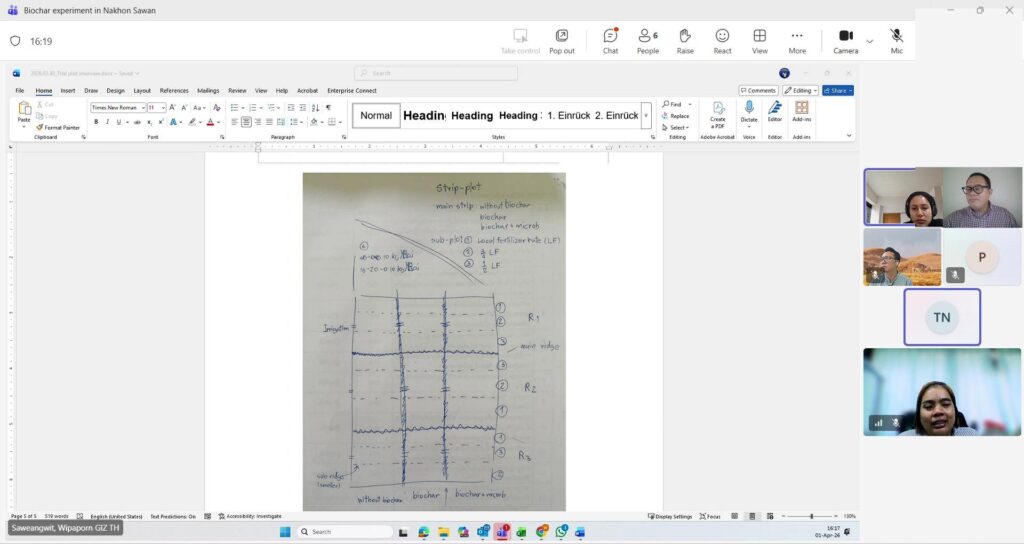This screenshot has height=544, width=1024.
Task: Open the React emoji picker
Action: [722, 40]
